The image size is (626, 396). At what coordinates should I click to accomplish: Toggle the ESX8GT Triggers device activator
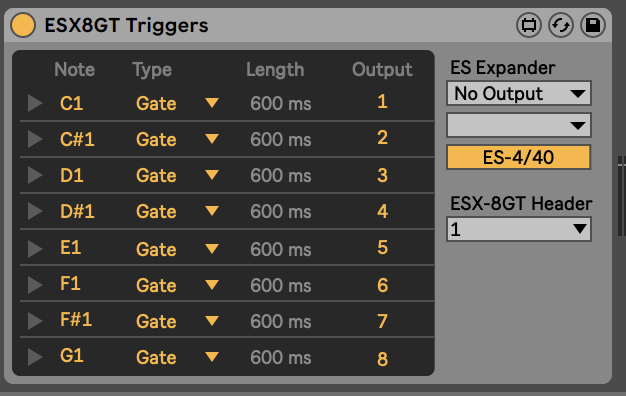[23, 25]
